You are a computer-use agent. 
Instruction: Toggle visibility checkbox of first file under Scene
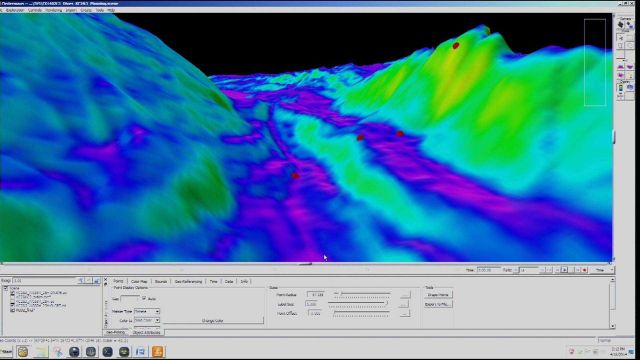pos(13,293)
